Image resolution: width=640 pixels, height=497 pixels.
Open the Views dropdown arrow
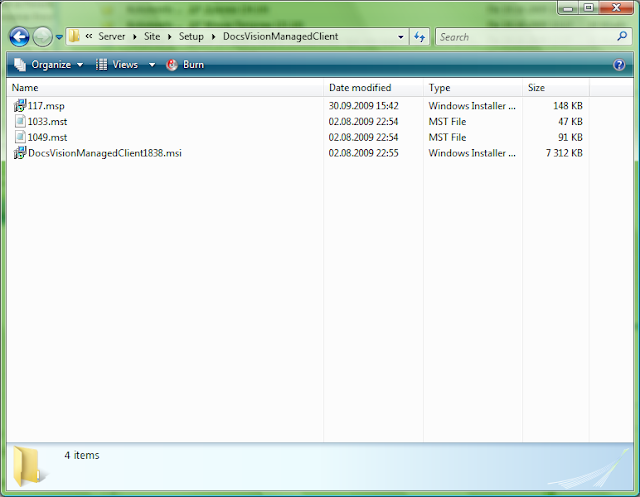152,64
